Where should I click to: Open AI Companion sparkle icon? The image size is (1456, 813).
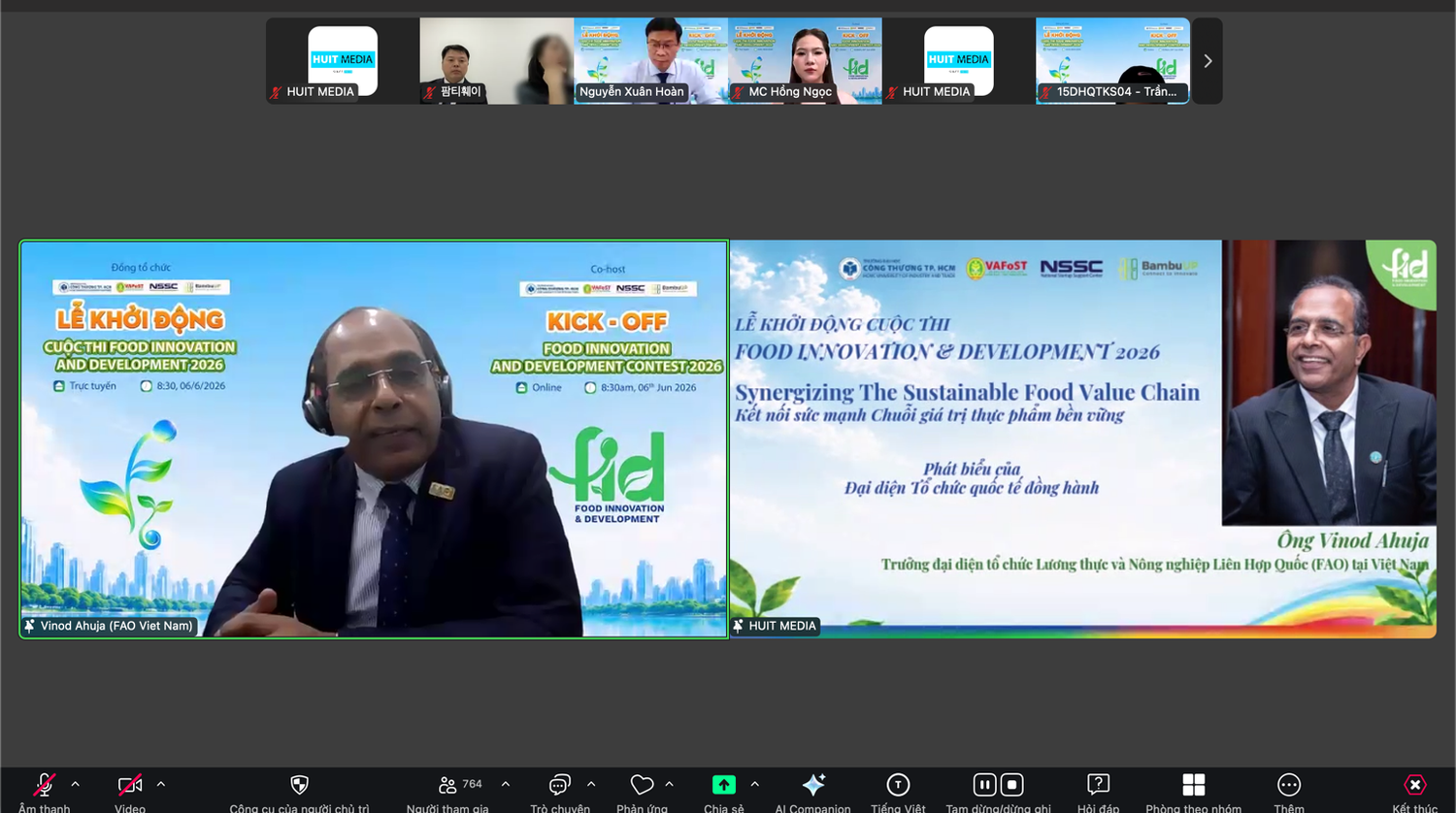coord(813,784)
